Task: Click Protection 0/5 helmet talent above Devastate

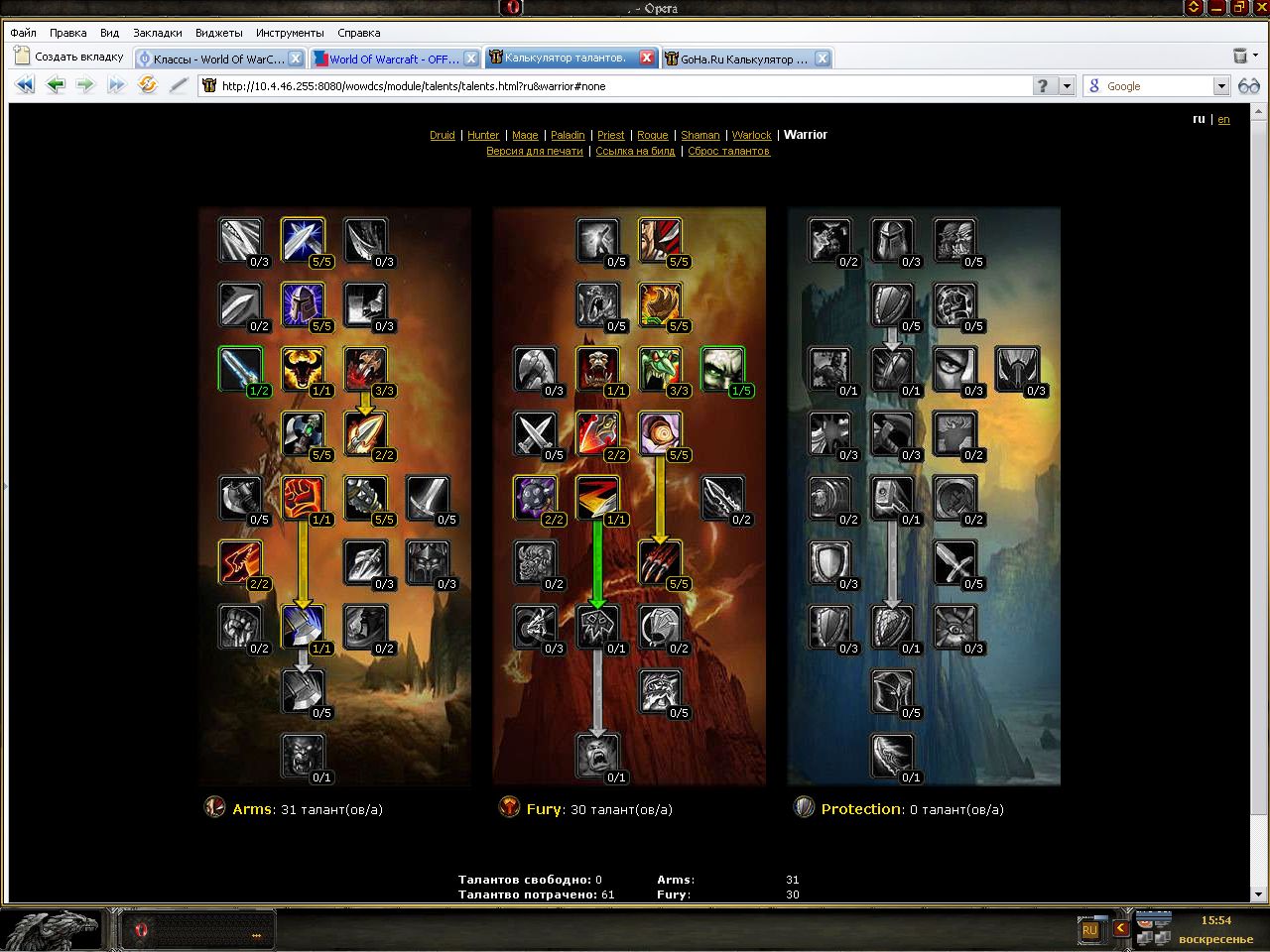Action: (892, 692)
